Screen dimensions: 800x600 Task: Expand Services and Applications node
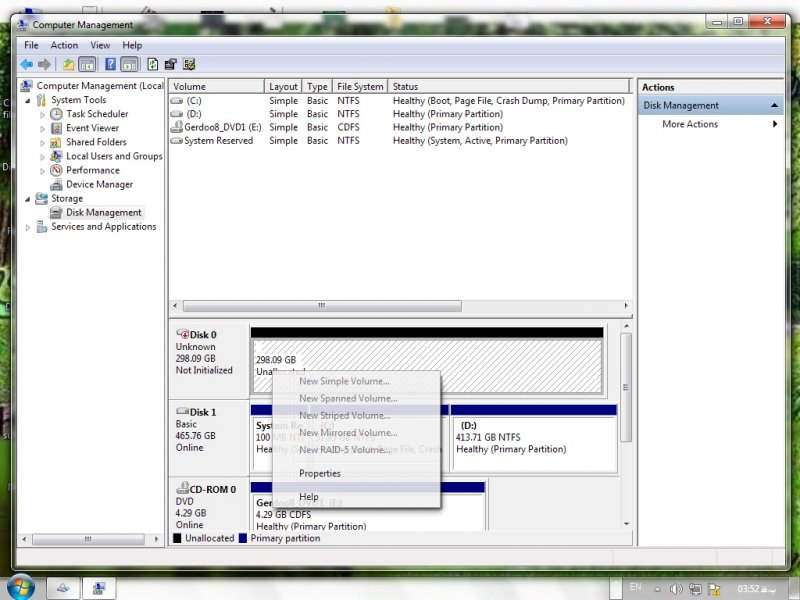pyautogui.click(x=28, y=228)
